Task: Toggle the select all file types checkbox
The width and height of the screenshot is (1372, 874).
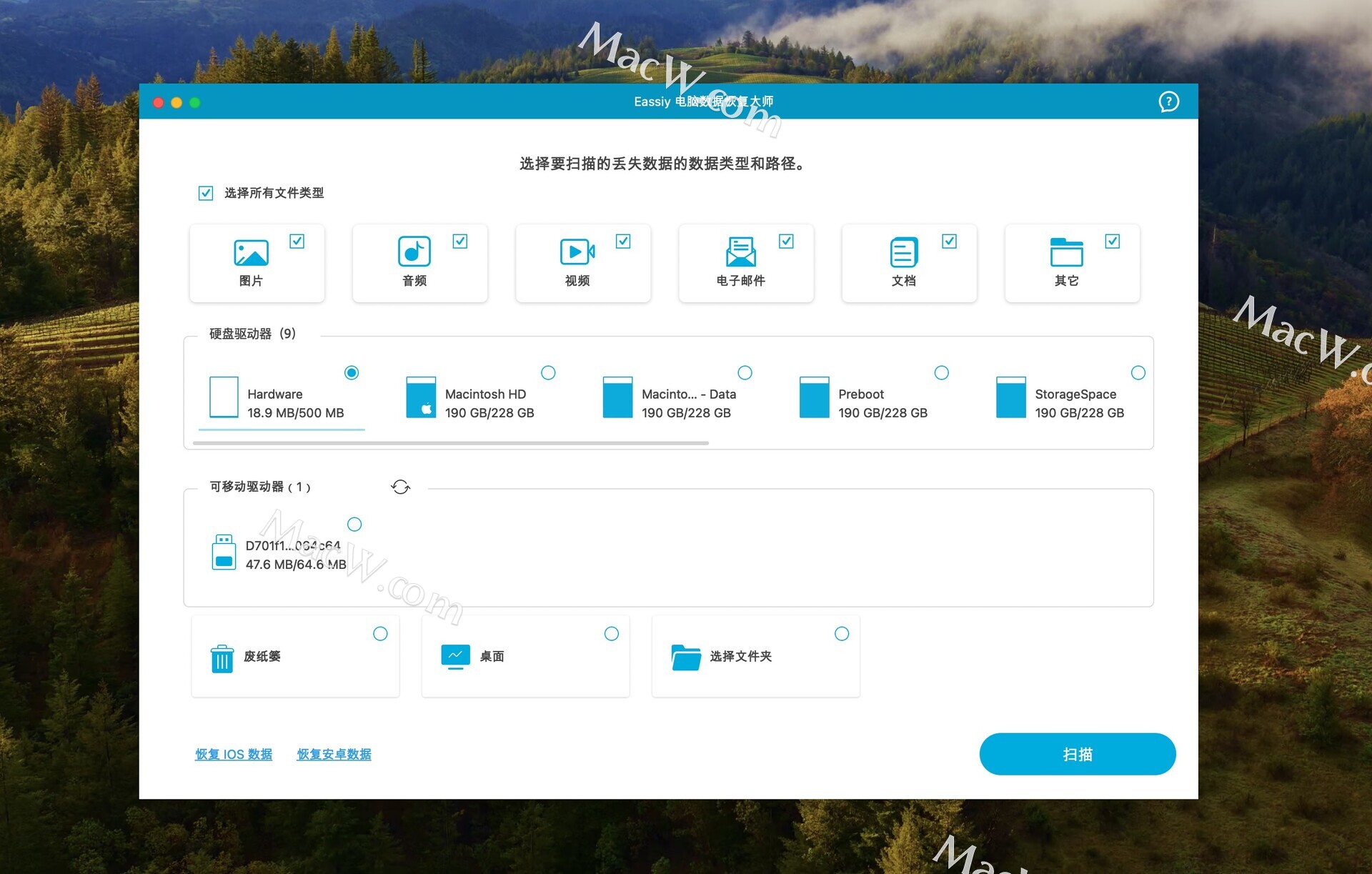Action: point(206,193)
